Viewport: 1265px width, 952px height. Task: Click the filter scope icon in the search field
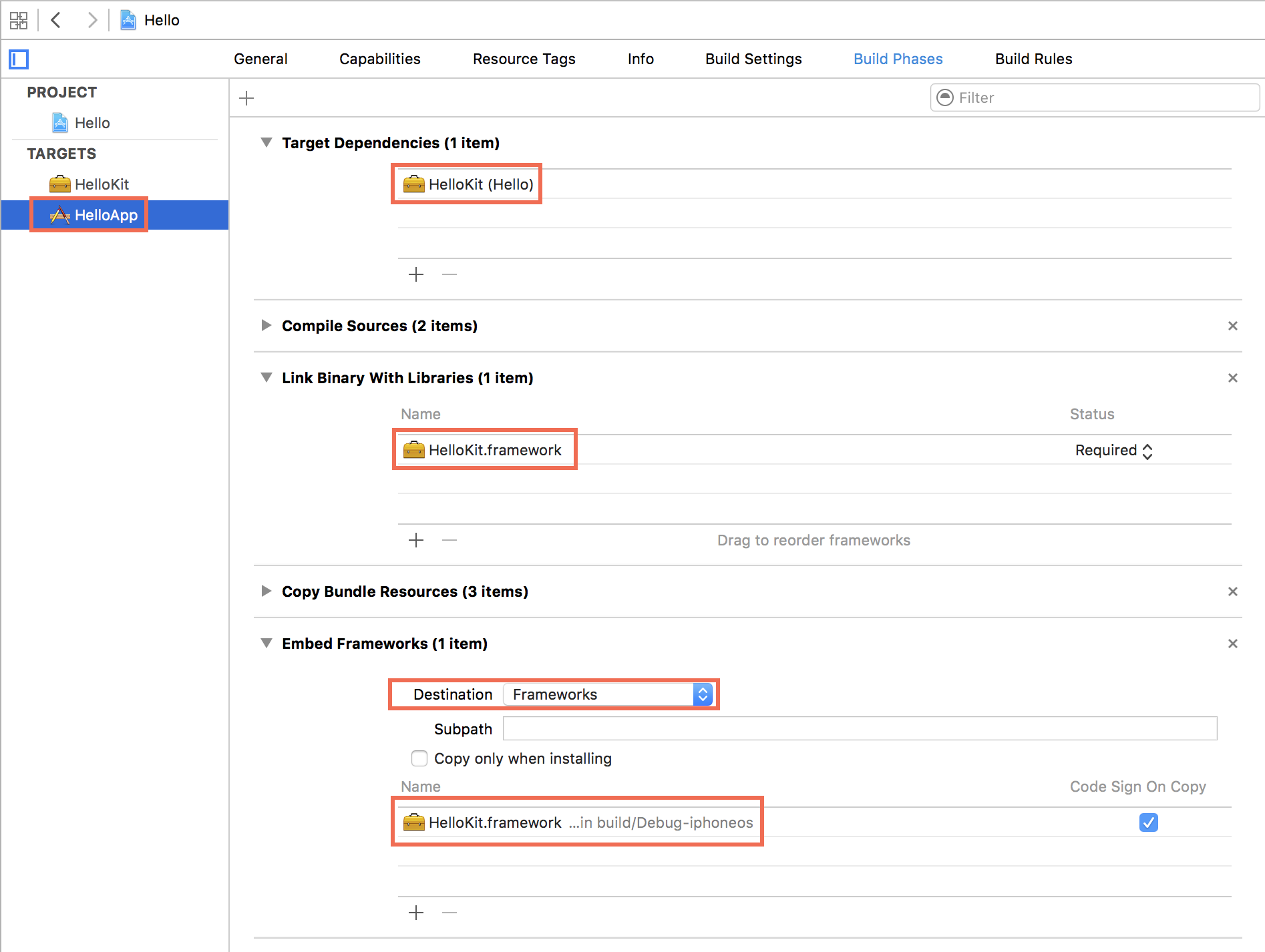tap(945, 97)
